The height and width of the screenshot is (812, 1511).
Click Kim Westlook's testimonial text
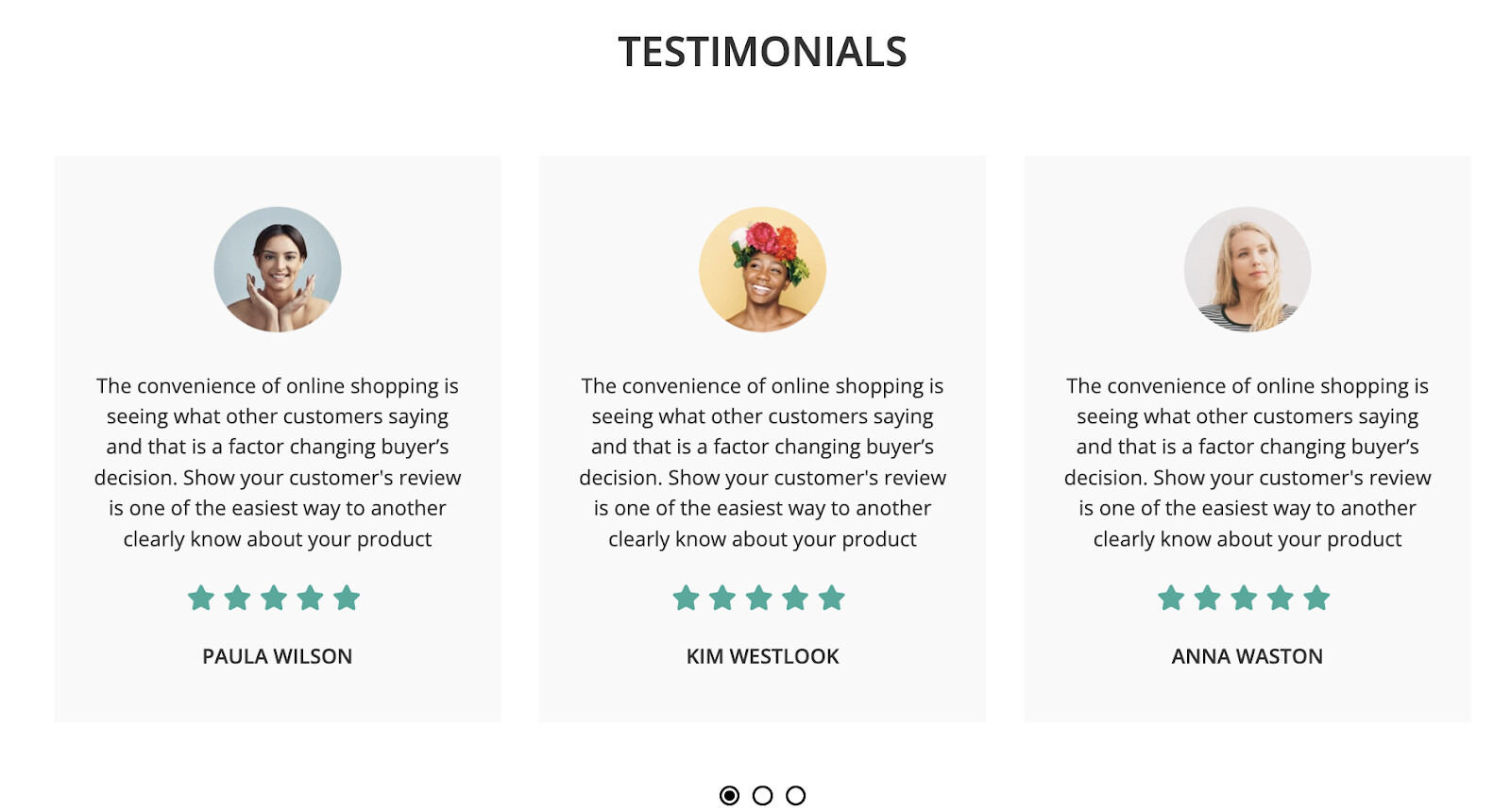tap(762, 462)
